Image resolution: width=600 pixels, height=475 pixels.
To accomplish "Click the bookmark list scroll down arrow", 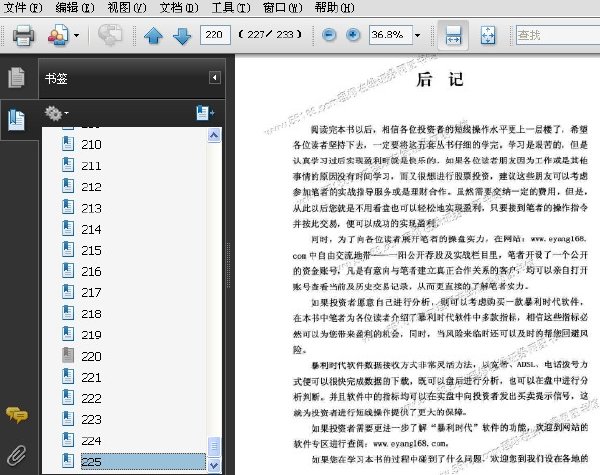I will pyautogui.click(x=214, y=465).
